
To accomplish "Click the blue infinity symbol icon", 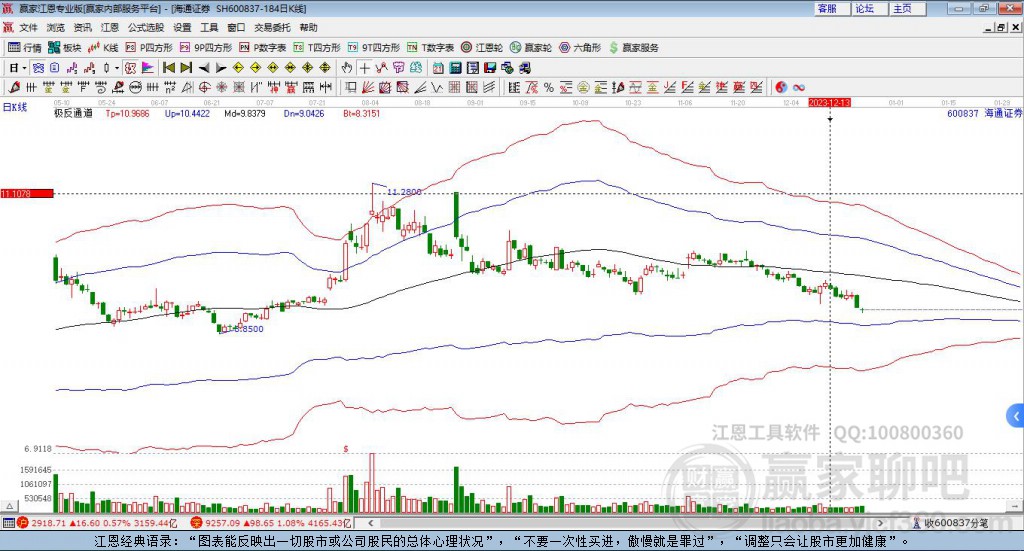I will (799, 87).
